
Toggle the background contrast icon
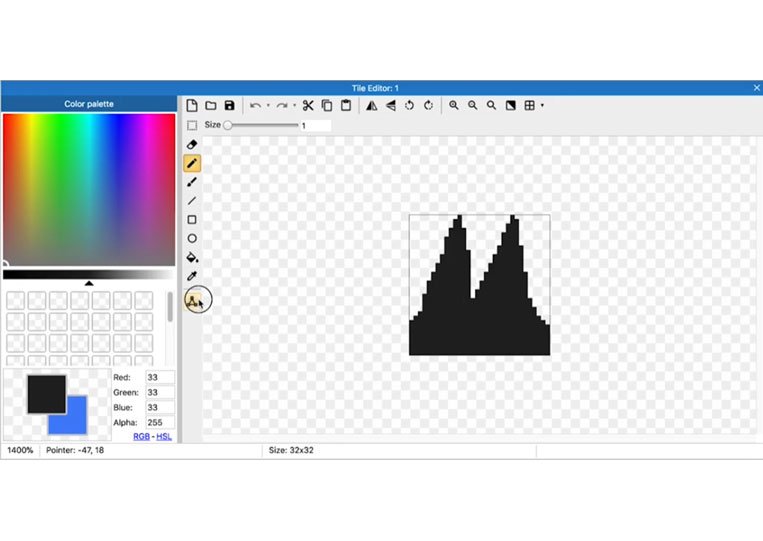(510, 106)
